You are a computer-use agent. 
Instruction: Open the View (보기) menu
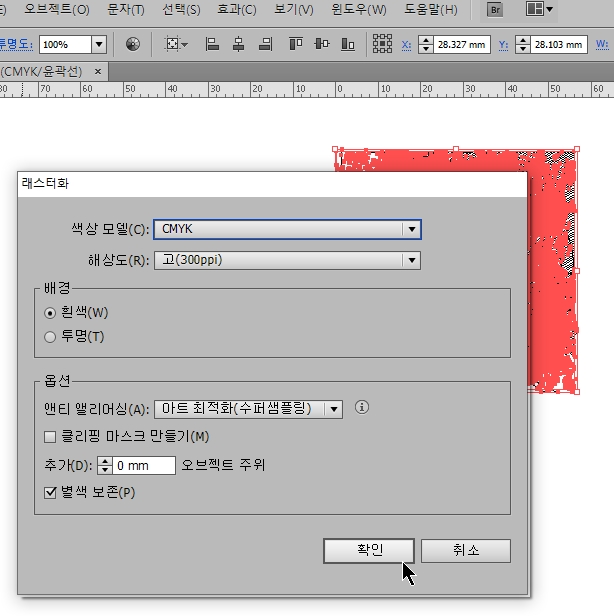pos(293,9)
